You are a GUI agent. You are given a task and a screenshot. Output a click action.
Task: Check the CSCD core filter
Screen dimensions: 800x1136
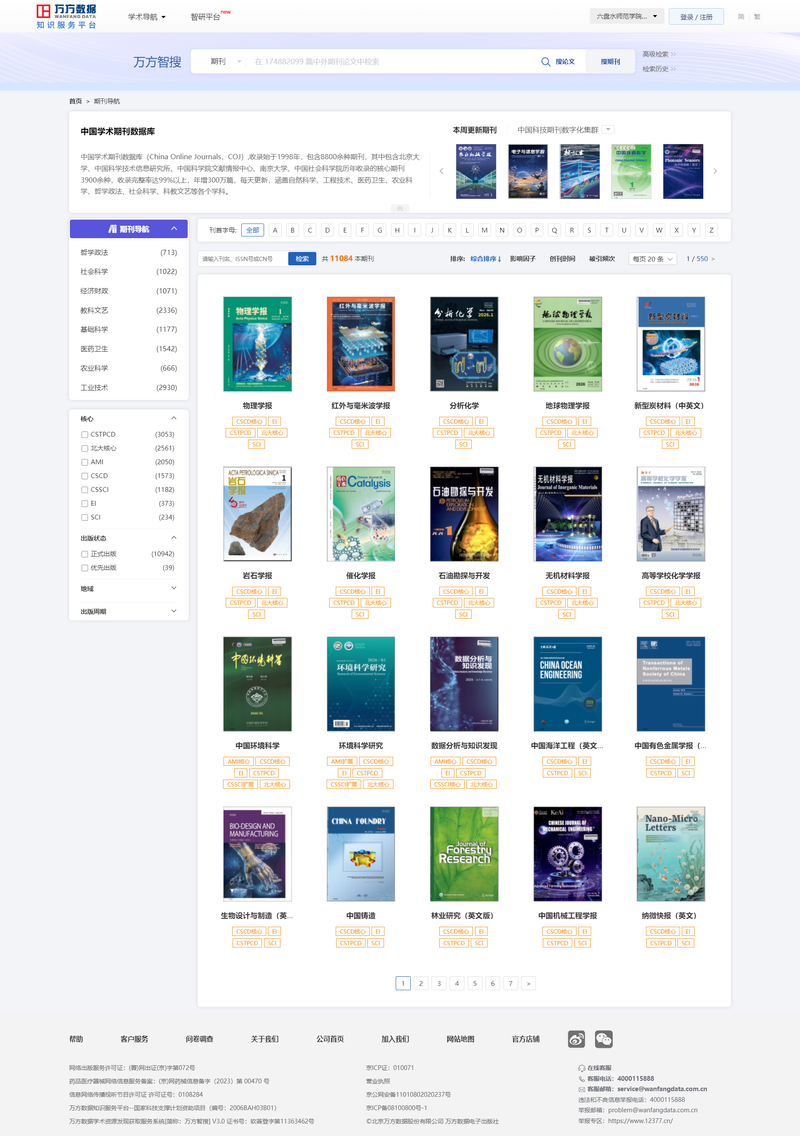point(84,476)
